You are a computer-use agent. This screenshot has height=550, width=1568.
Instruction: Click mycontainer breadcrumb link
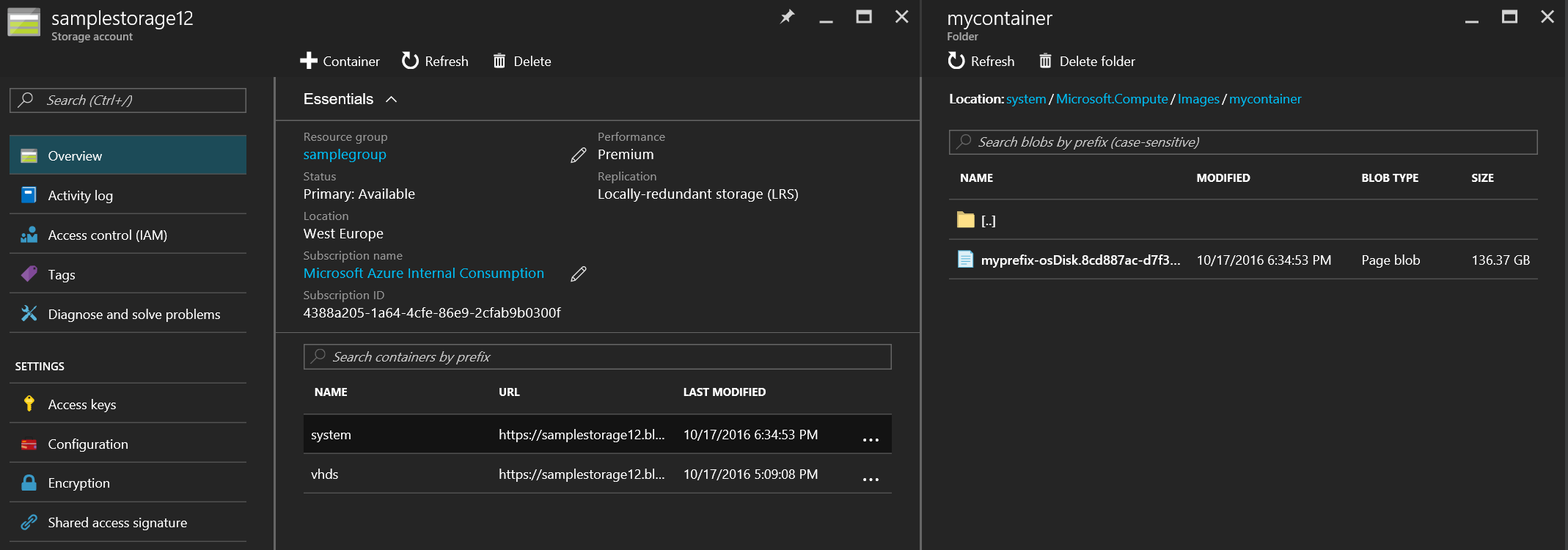tap(1265, 99)
